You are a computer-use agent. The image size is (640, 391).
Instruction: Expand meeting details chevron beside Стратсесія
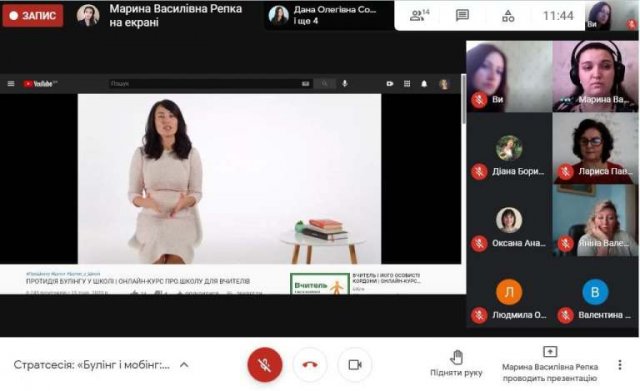[184, 364]
